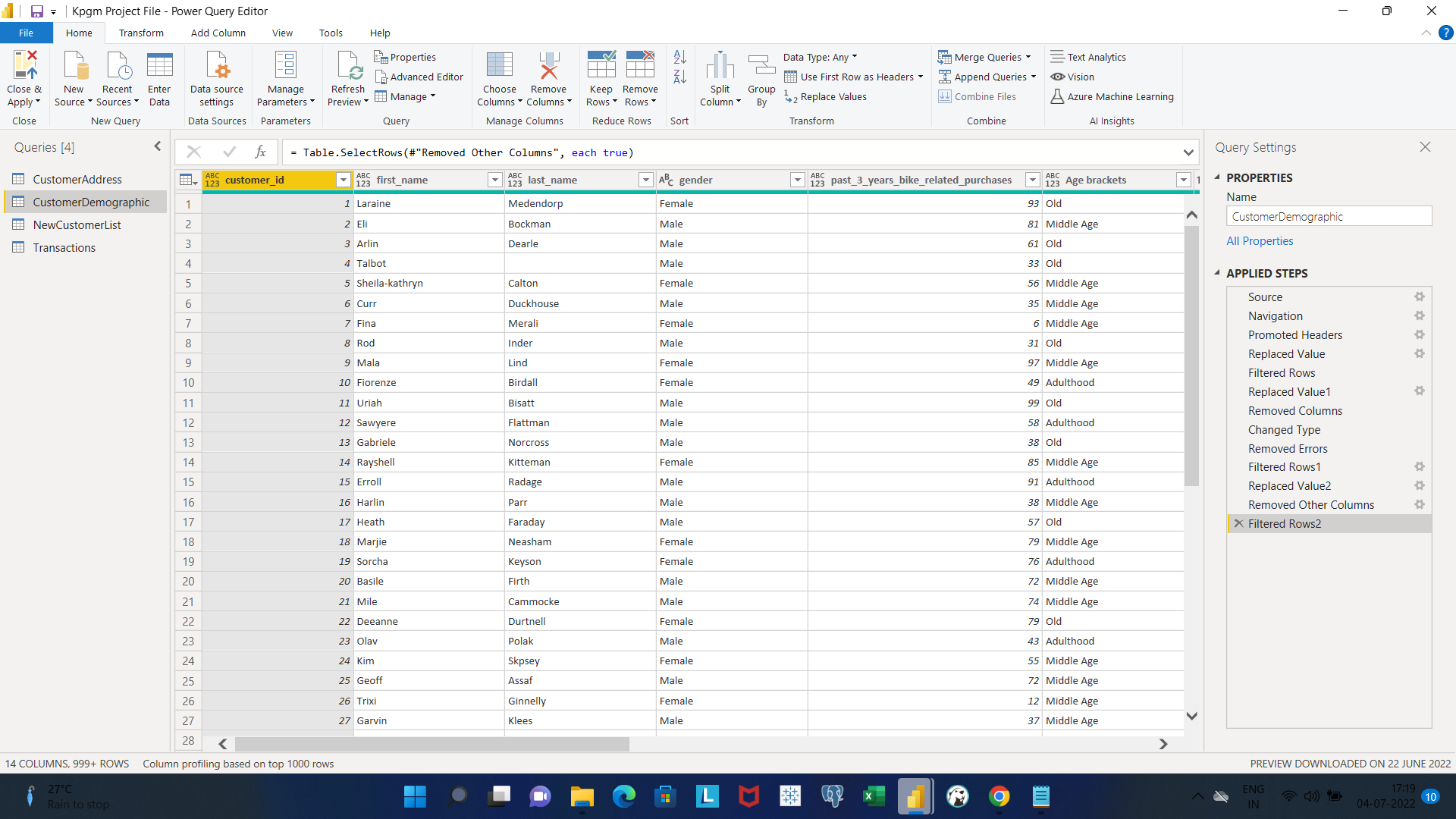Click the Transform ribbon tab

140,33
